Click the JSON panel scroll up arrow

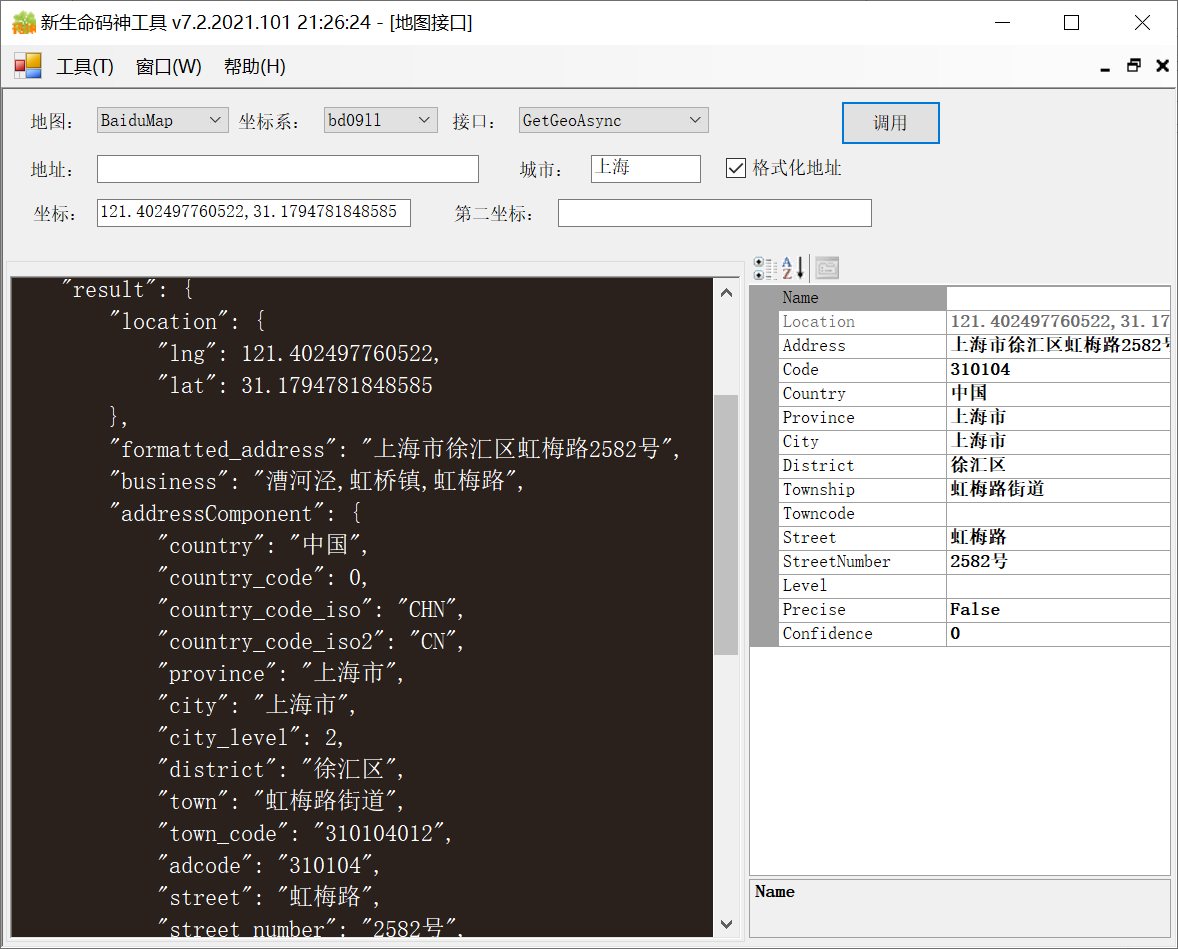[x=726, y=293]
